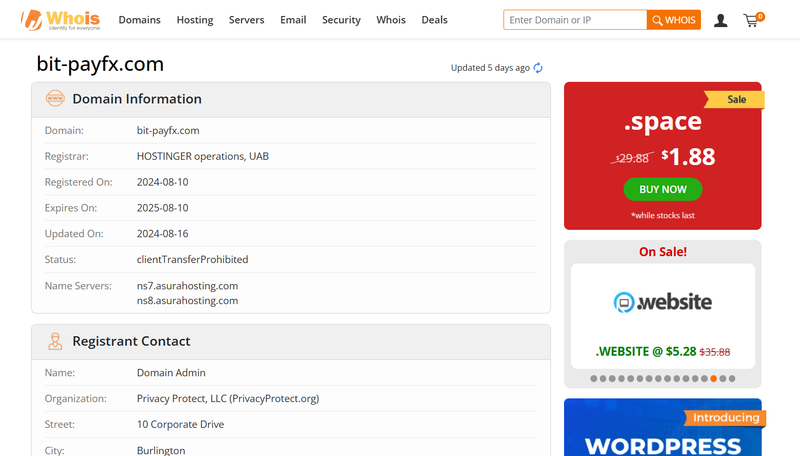The image size is (800, 456).
Task: Click organization Privacy Protect, LLC
Action: (x=228, y=398)
